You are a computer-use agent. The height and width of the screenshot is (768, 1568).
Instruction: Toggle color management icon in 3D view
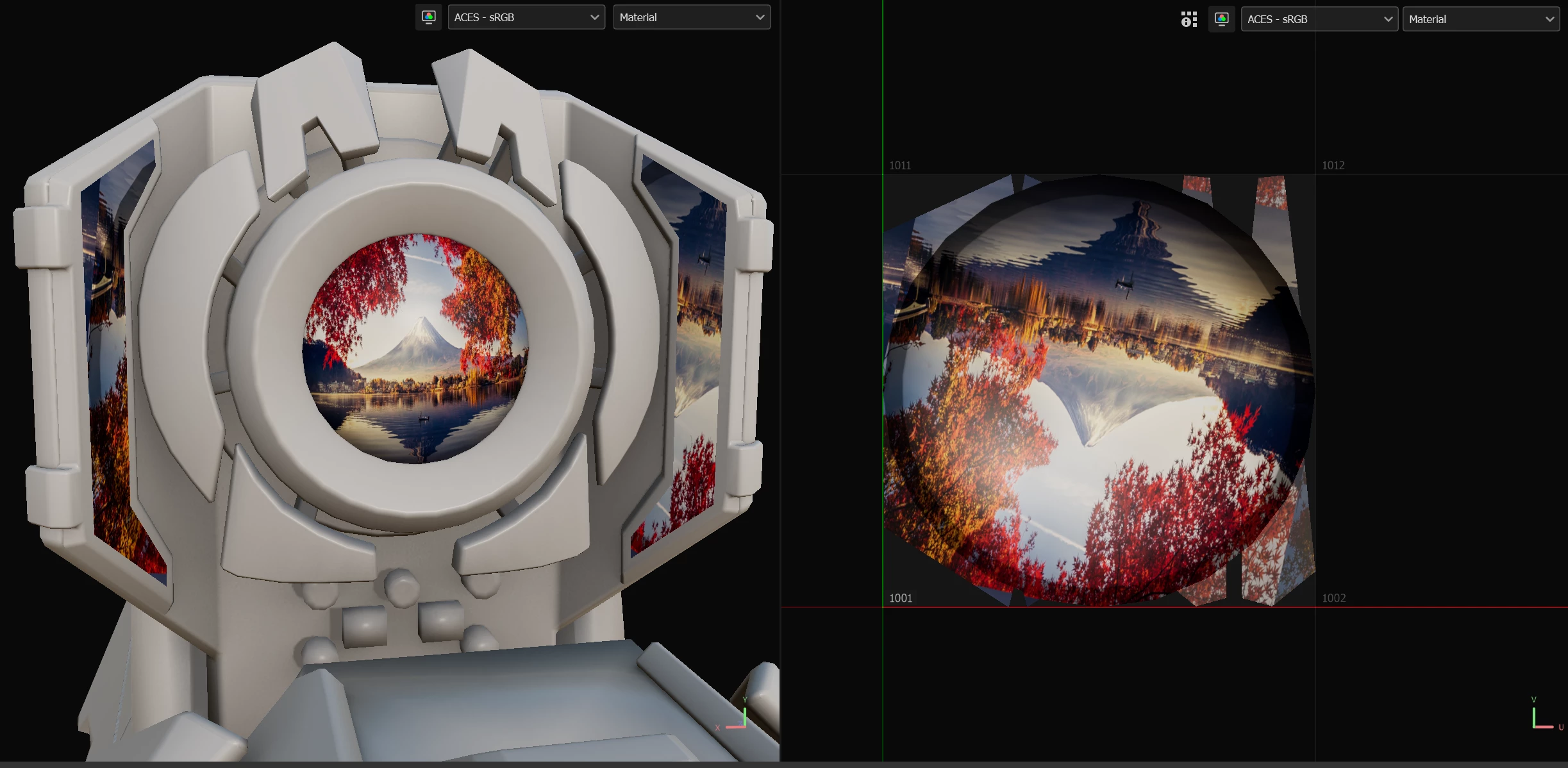click(x=429, y=17)
